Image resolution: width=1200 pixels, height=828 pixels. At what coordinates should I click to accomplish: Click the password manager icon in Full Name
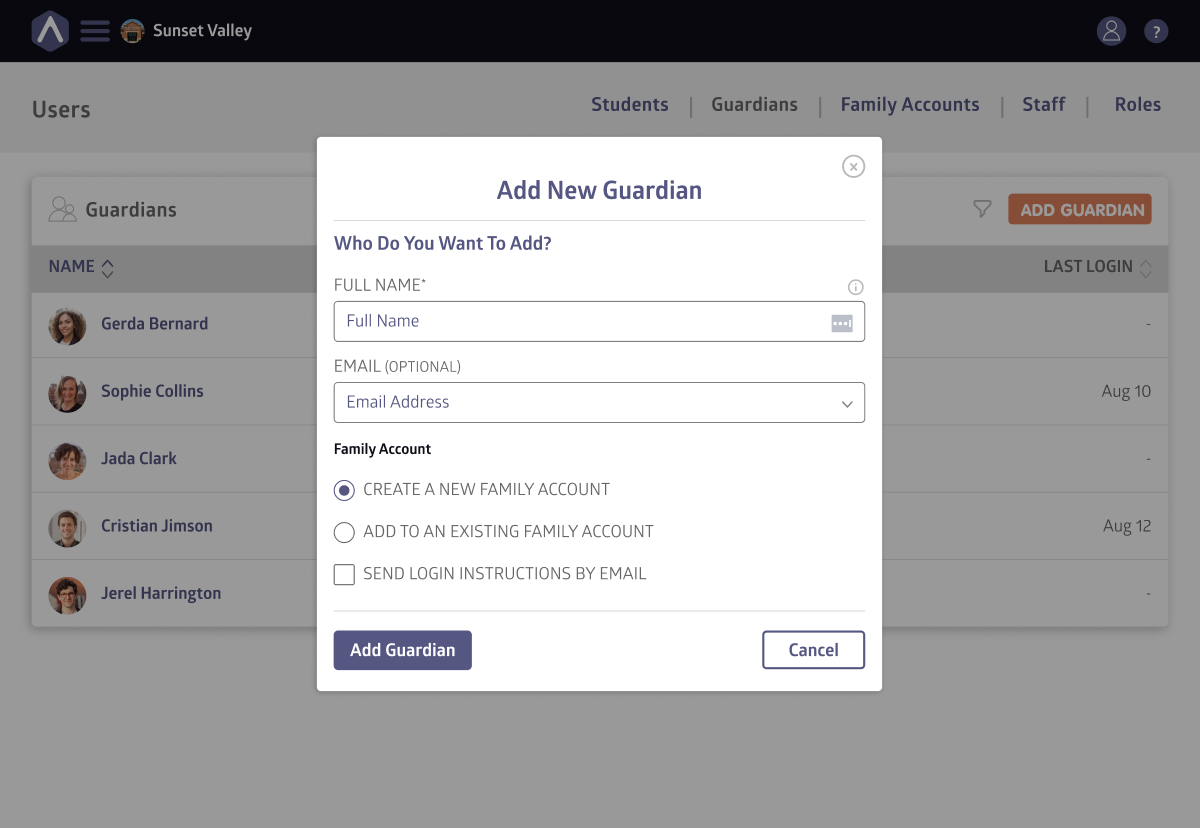[x=842, y=323]
